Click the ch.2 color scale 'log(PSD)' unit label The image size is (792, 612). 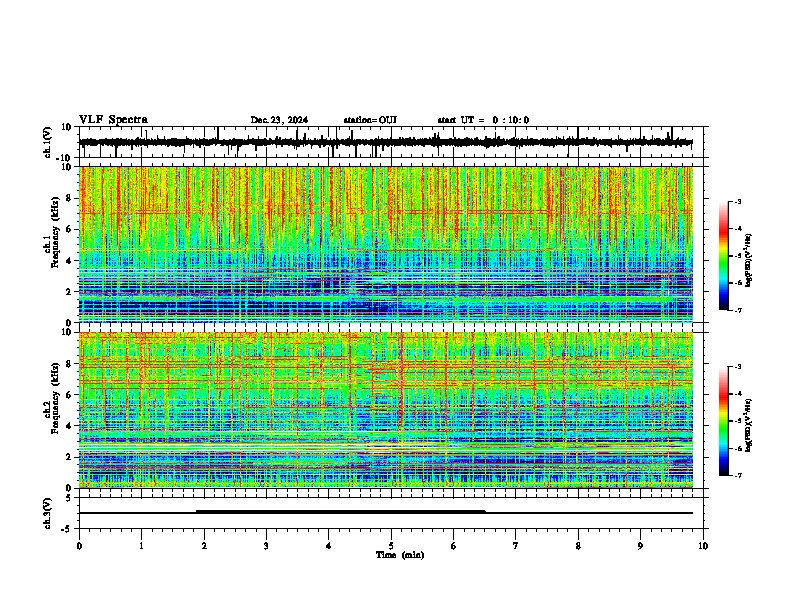point(749,425)
